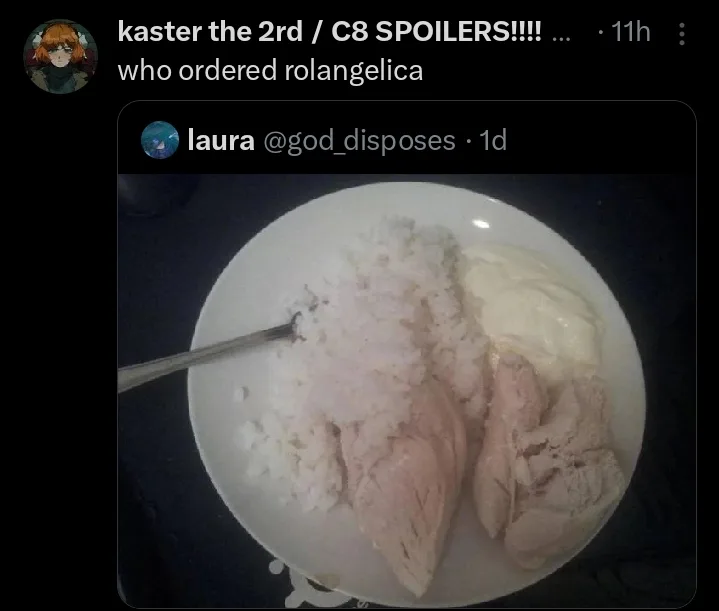Image resolution: width=719 pixels, height=611 pixels.
Task: Select the "who ordered rolangelica" tweet text
Action: [270, 71]
